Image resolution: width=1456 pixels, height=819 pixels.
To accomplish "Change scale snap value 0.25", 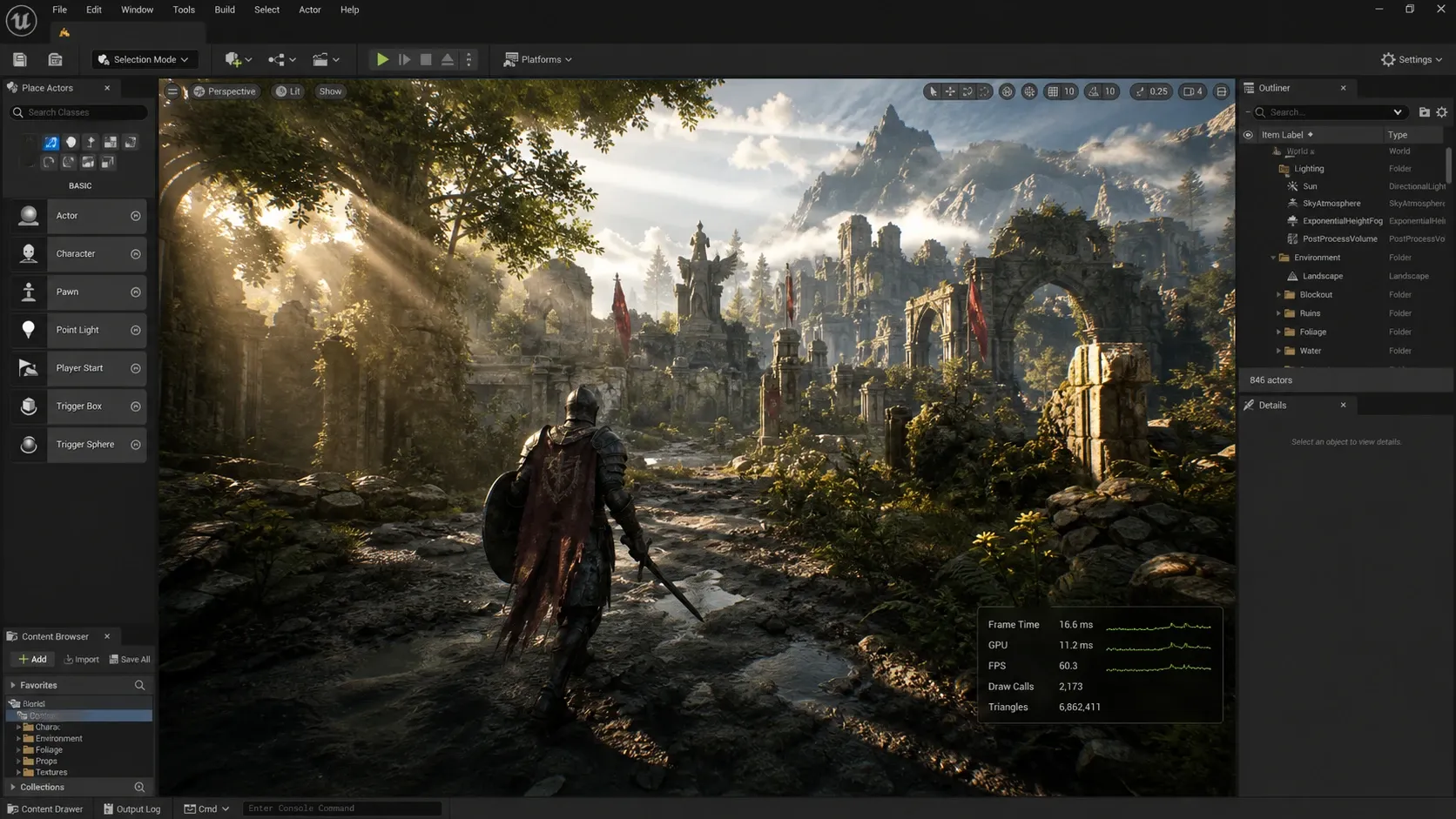I will click(x=1159, y=91).
